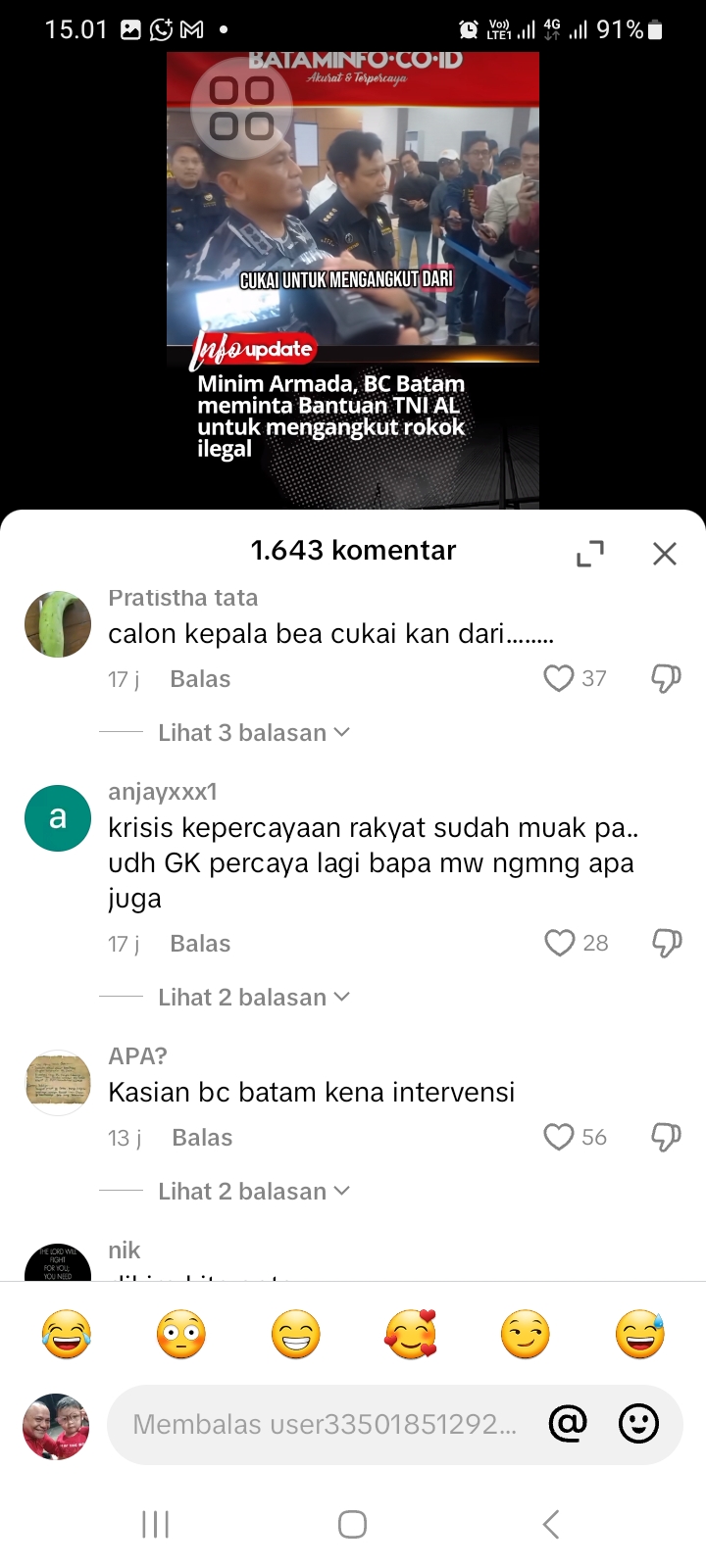706x1568 pixels.
Task: Reply to Pratistha tata via Balas
Action: (x=200, y=679)
